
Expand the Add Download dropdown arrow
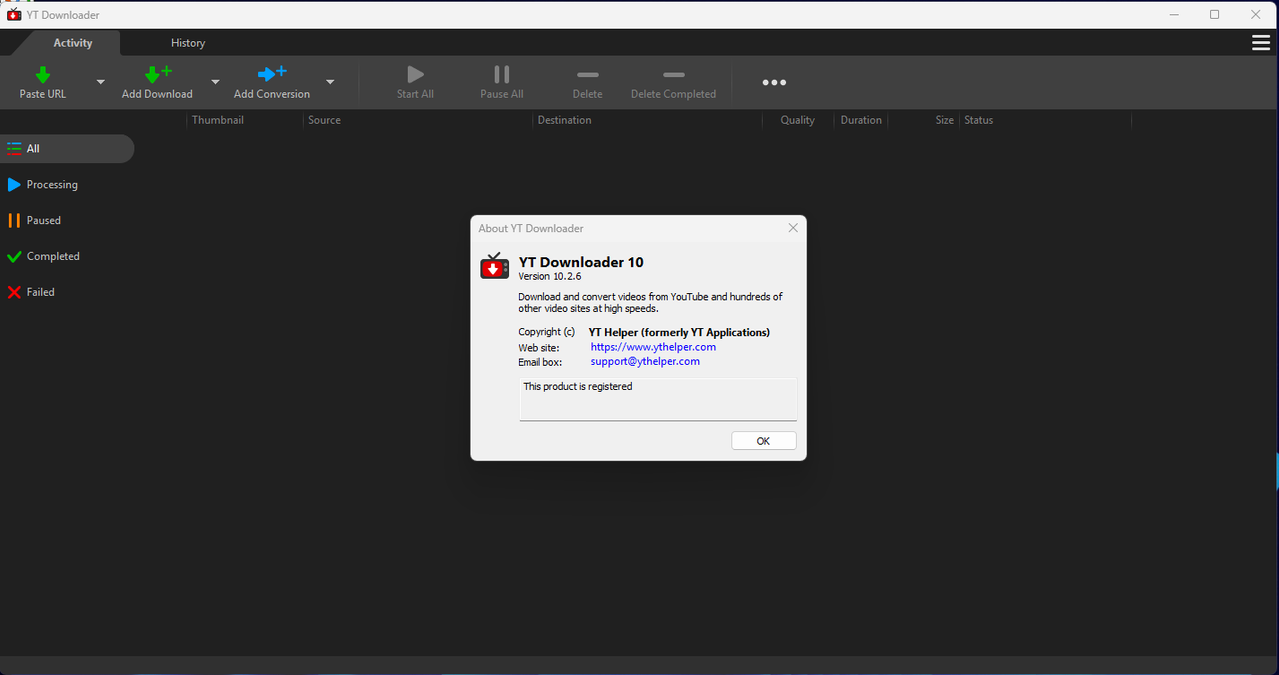click(x=215, y=82)
